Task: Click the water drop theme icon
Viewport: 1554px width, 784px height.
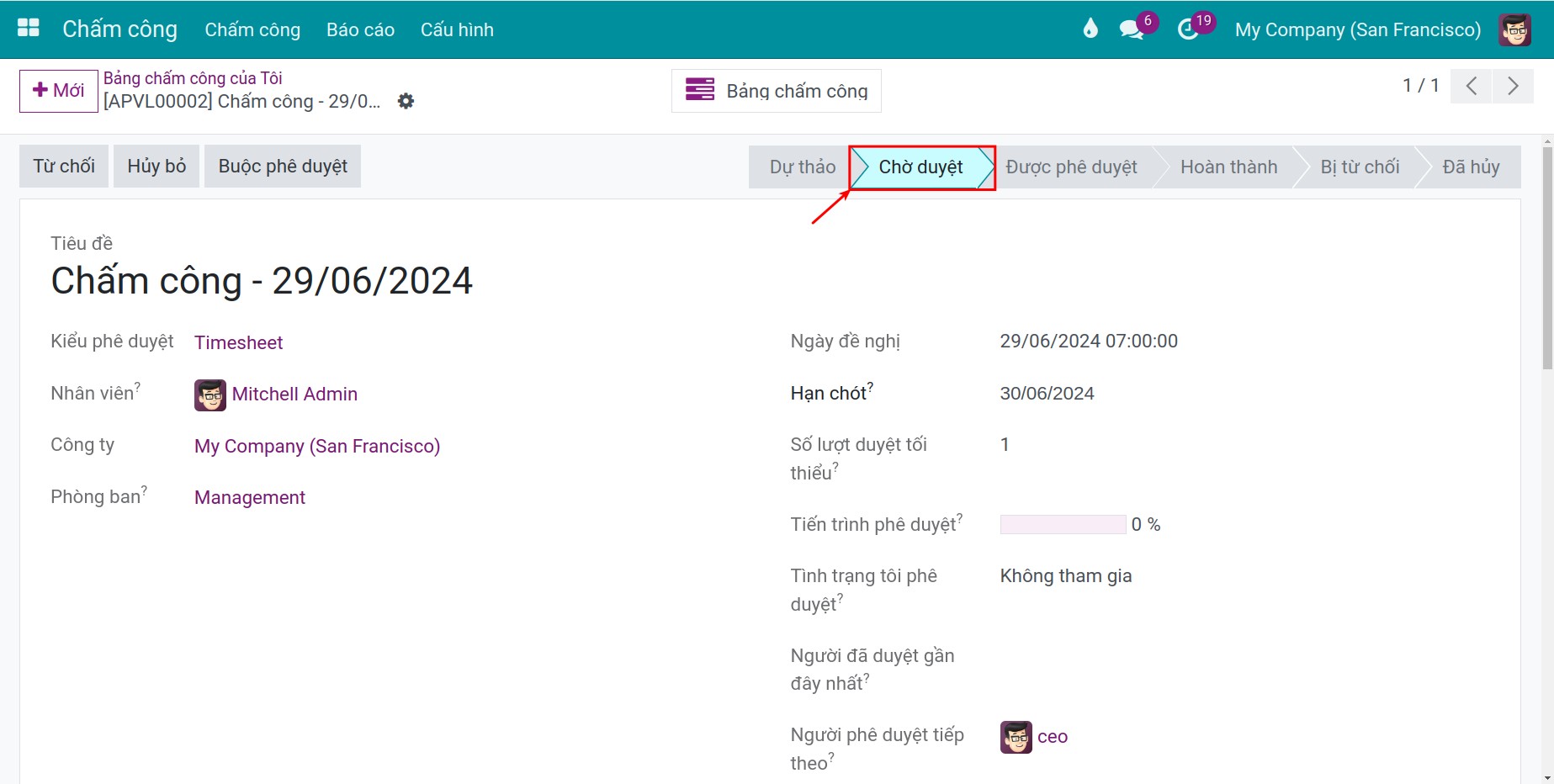Action: point(1090,29)
